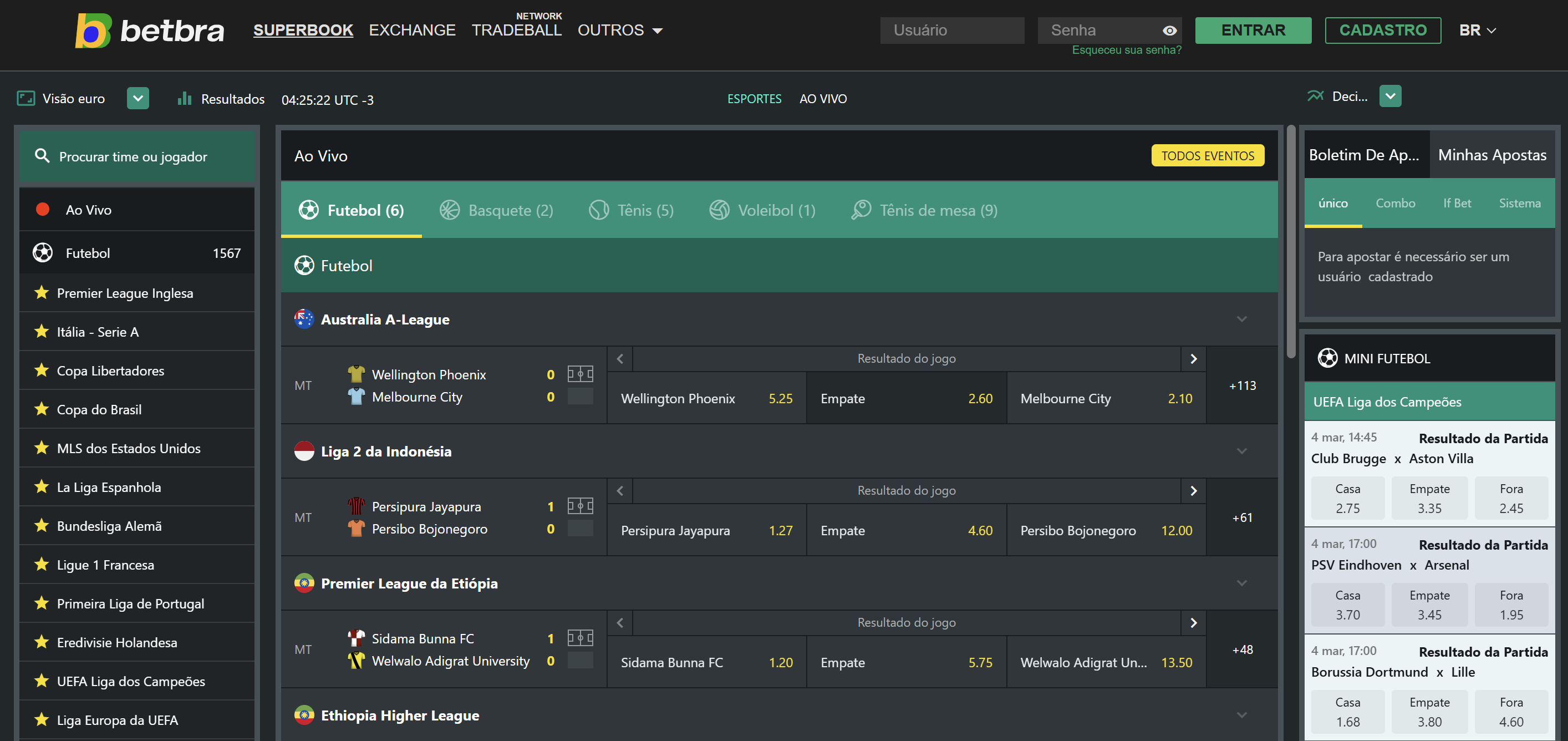Click Procurar time ou jogador search field

pyautogui.click(x=137, y=156)
